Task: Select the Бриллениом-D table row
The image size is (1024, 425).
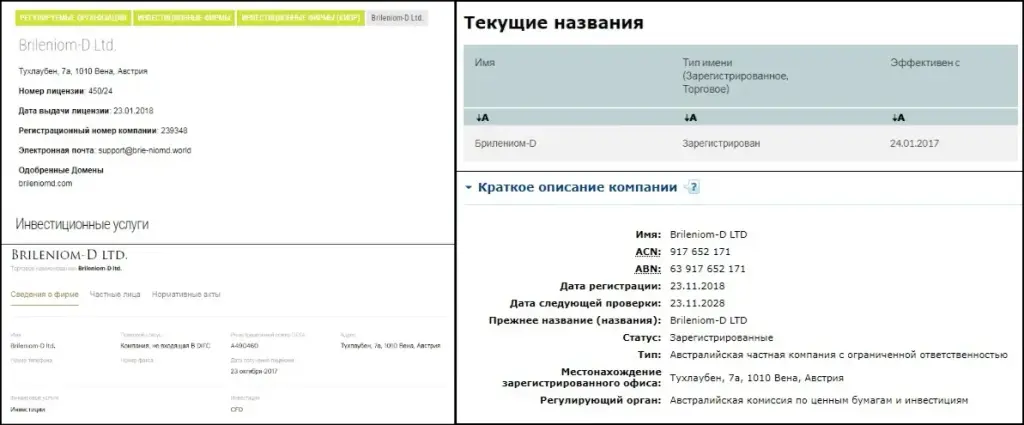Action: point(741,144)
